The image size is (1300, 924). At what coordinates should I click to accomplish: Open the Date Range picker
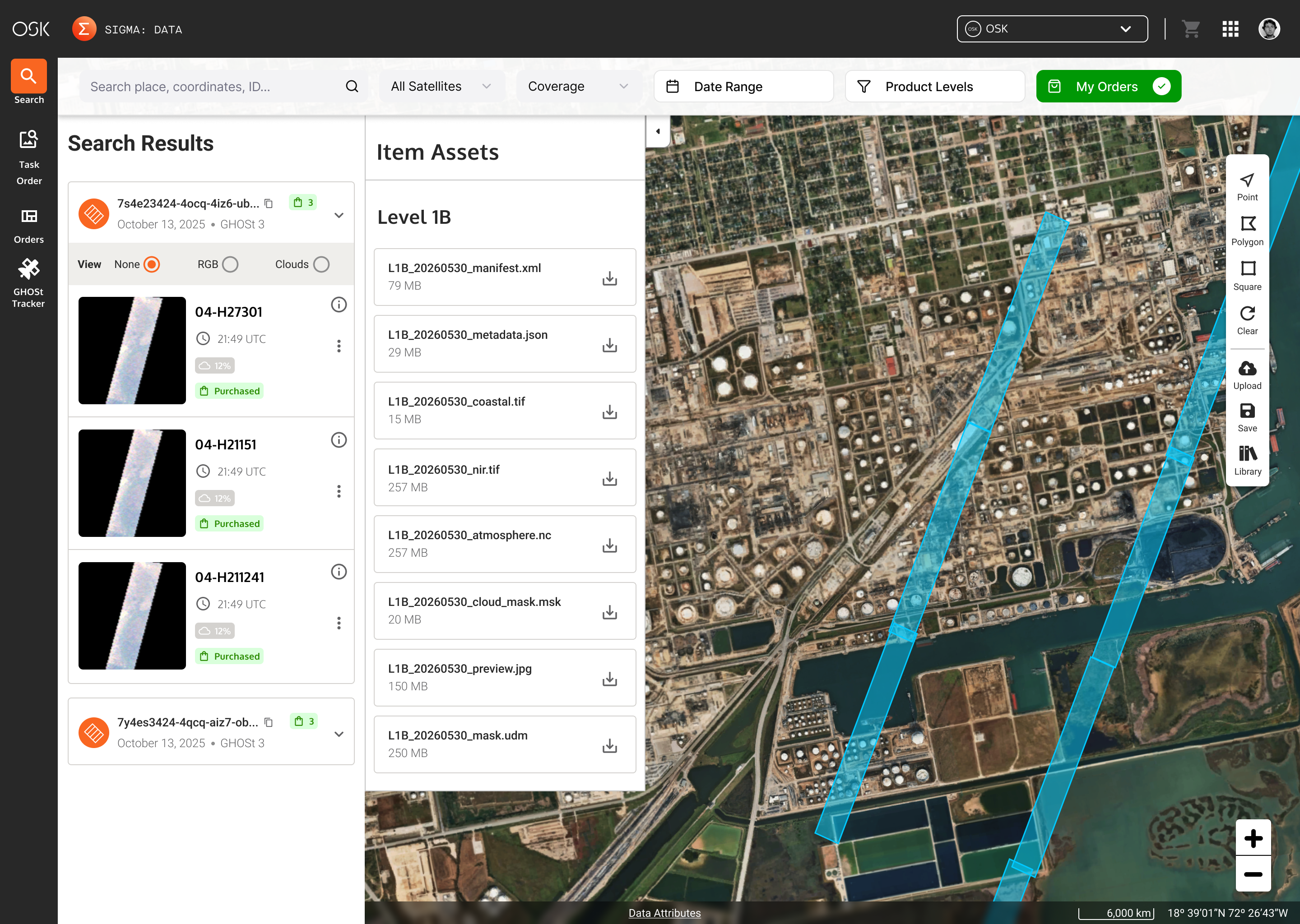(743, 87)
